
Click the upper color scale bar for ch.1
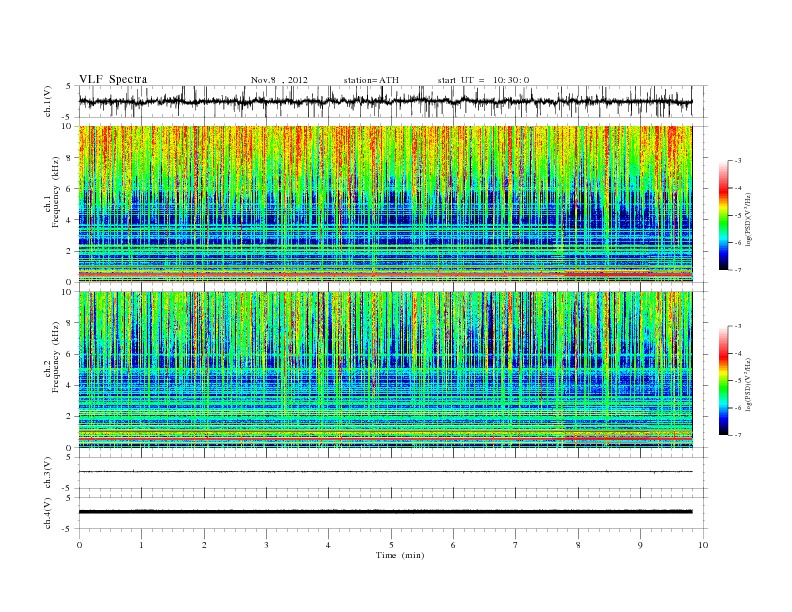pyautogui.click(x=723, y=215)
